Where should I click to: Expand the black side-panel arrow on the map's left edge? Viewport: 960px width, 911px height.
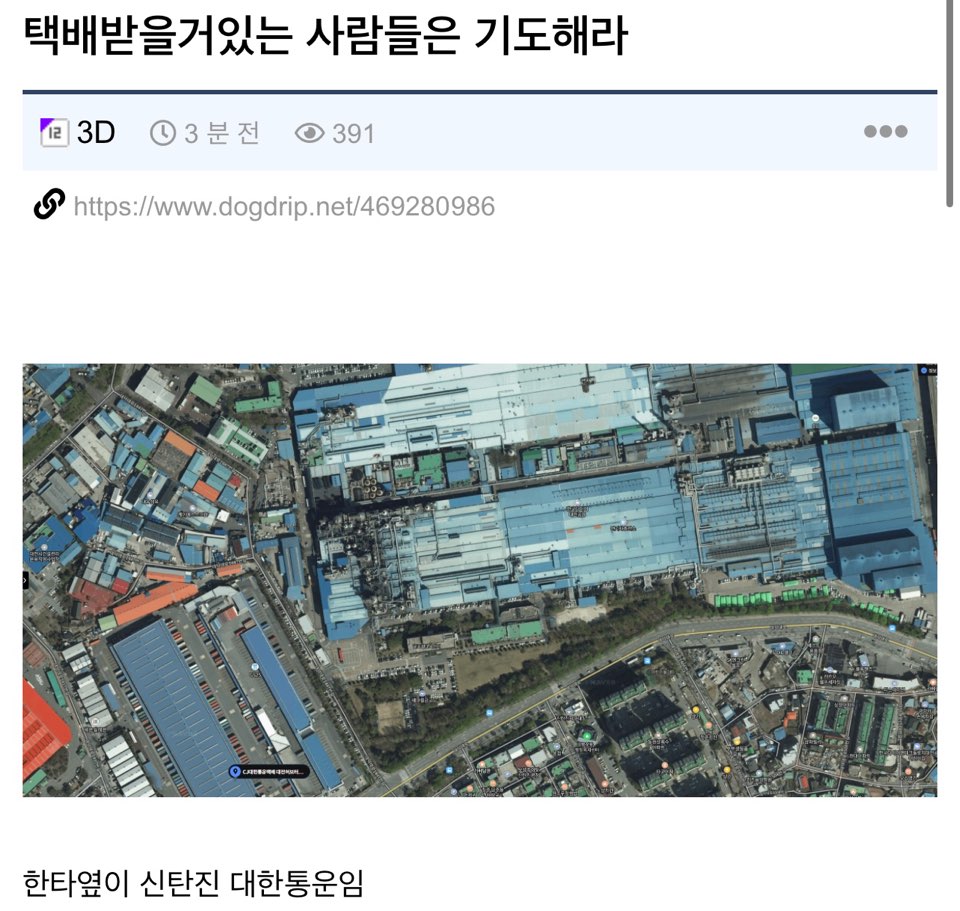(x=26, y=580)
